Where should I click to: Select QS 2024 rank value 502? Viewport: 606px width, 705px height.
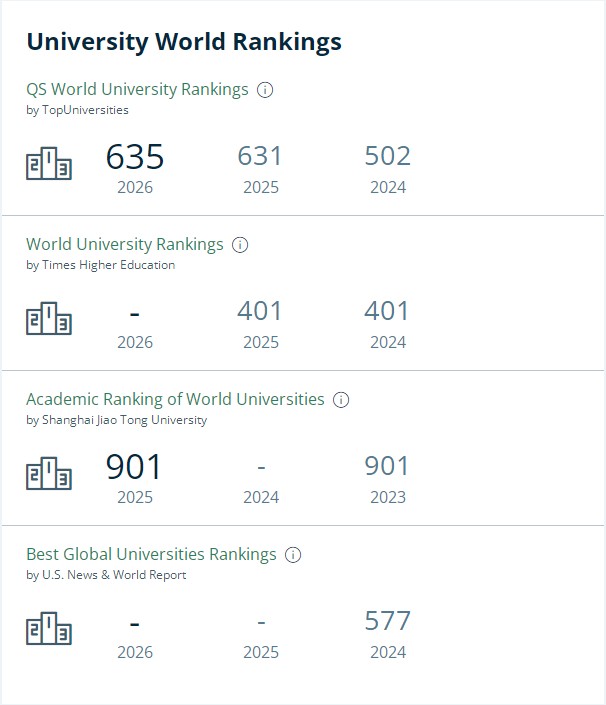click(388, 156)
